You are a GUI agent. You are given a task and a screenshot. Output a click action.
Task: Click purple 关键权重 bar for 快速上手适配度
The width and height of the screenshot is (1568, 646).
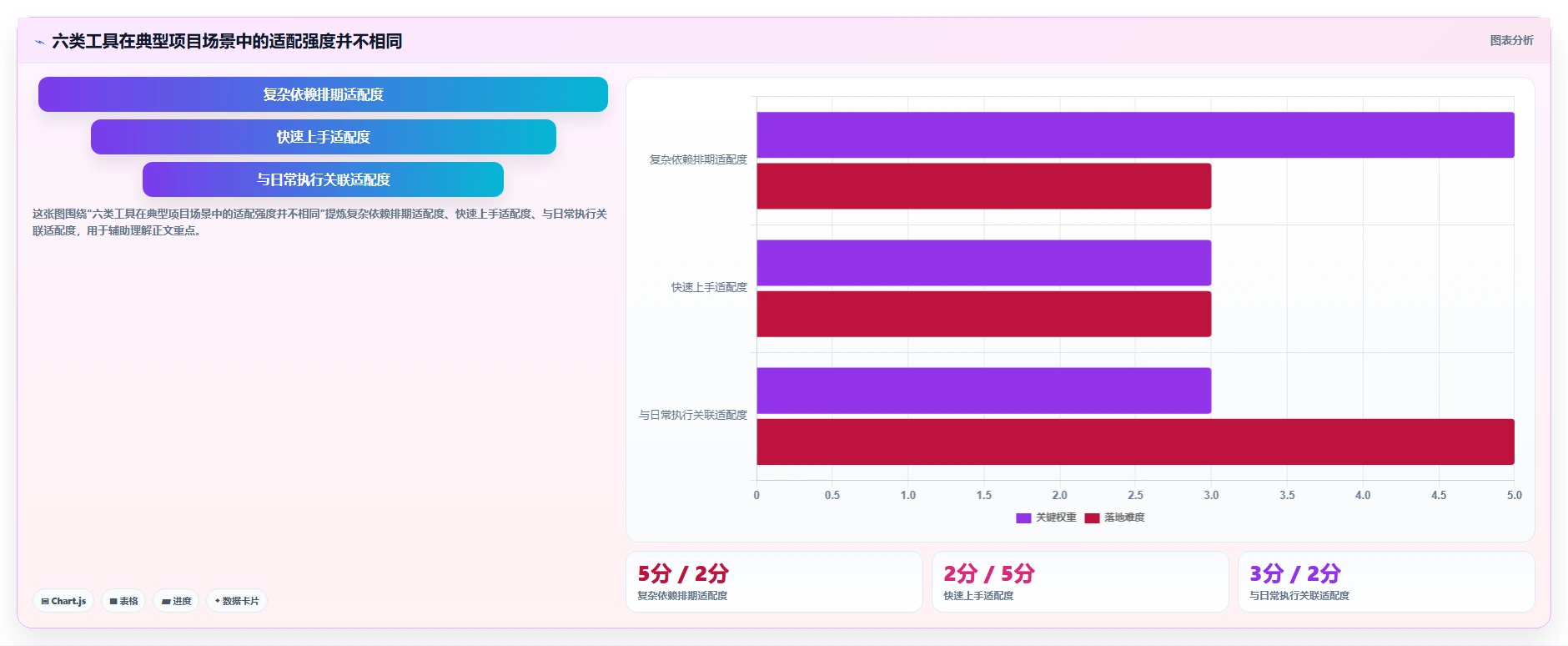(983, 263)
